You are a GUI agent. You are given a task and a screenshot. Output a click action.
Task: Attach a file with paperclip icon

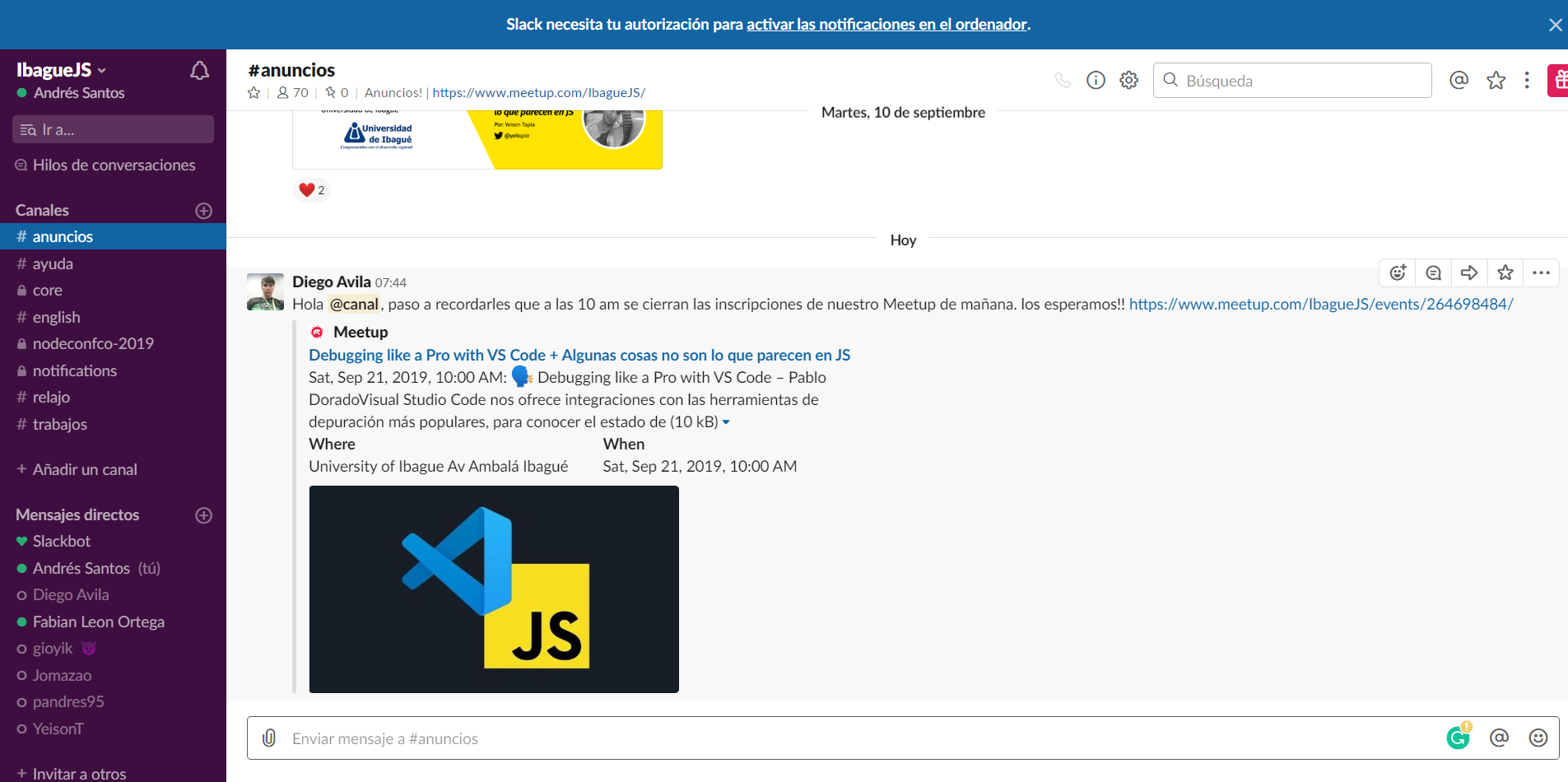(x=269, y=738)
